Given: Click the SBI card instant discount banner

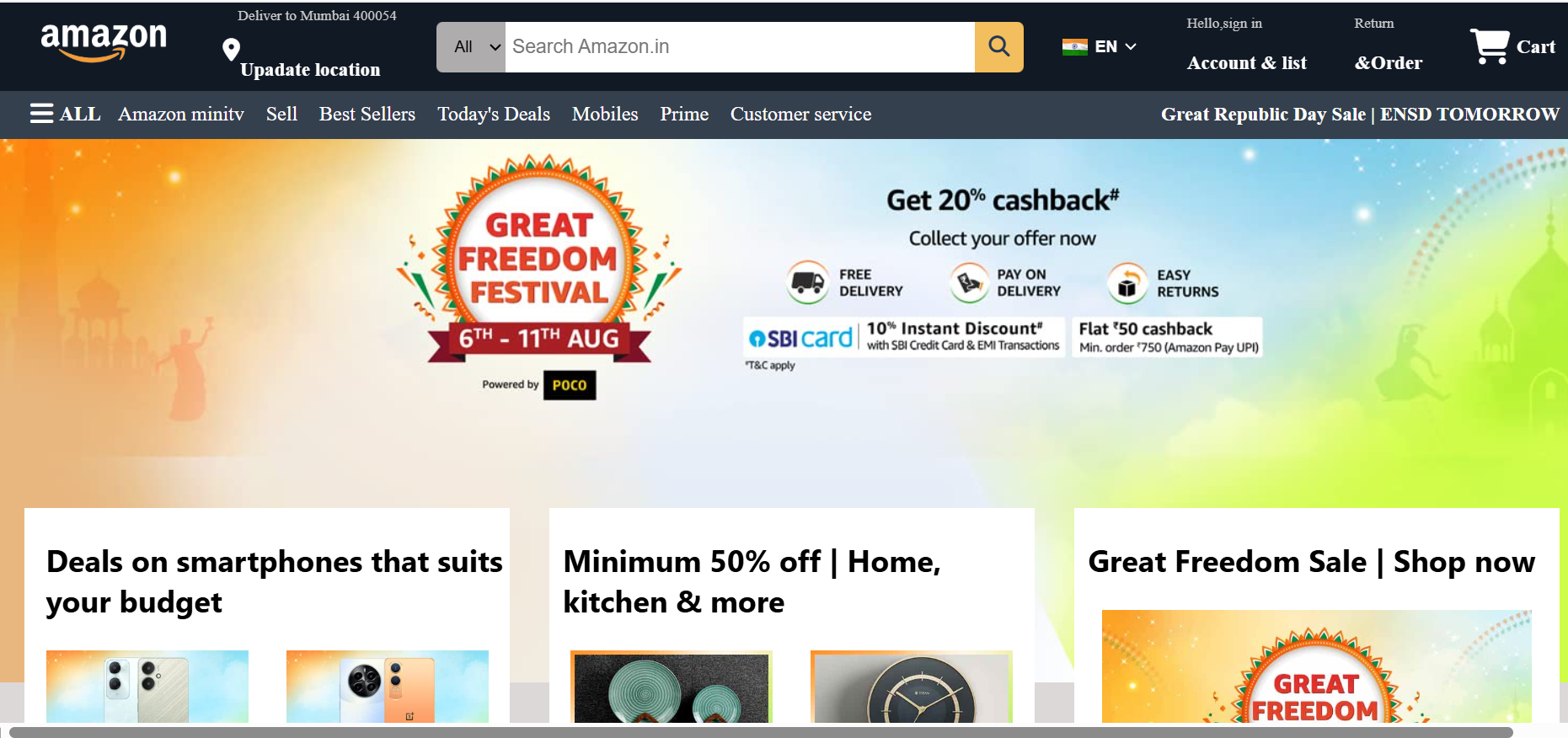Looking at the screenshot, I should [902, 337].
